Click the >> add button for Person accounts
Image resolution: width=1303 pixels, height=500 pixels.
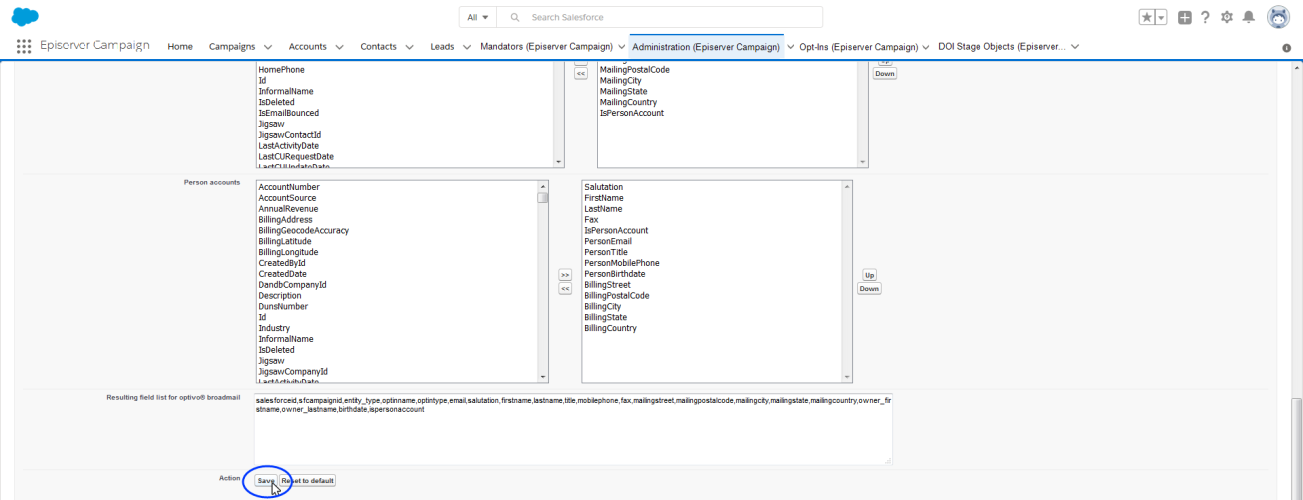point(564,274)
